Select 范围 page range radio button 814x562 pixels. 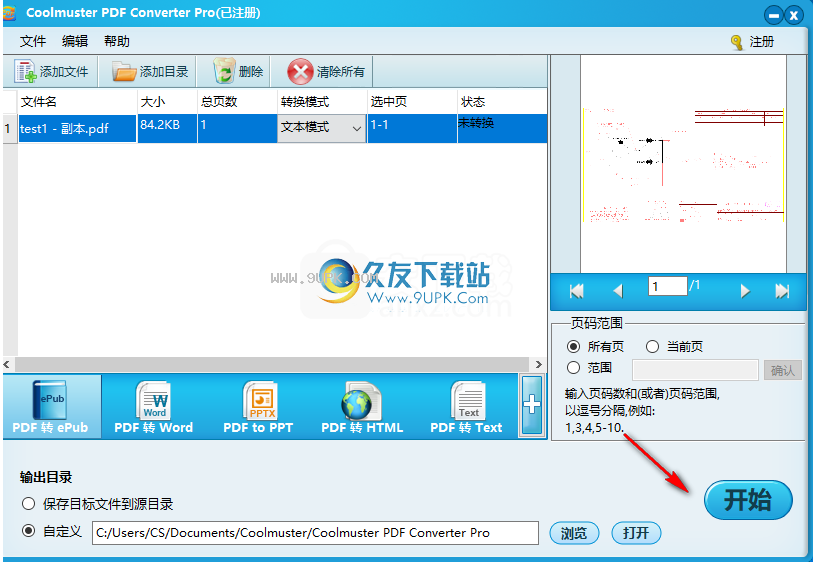(x=573, y=368)
